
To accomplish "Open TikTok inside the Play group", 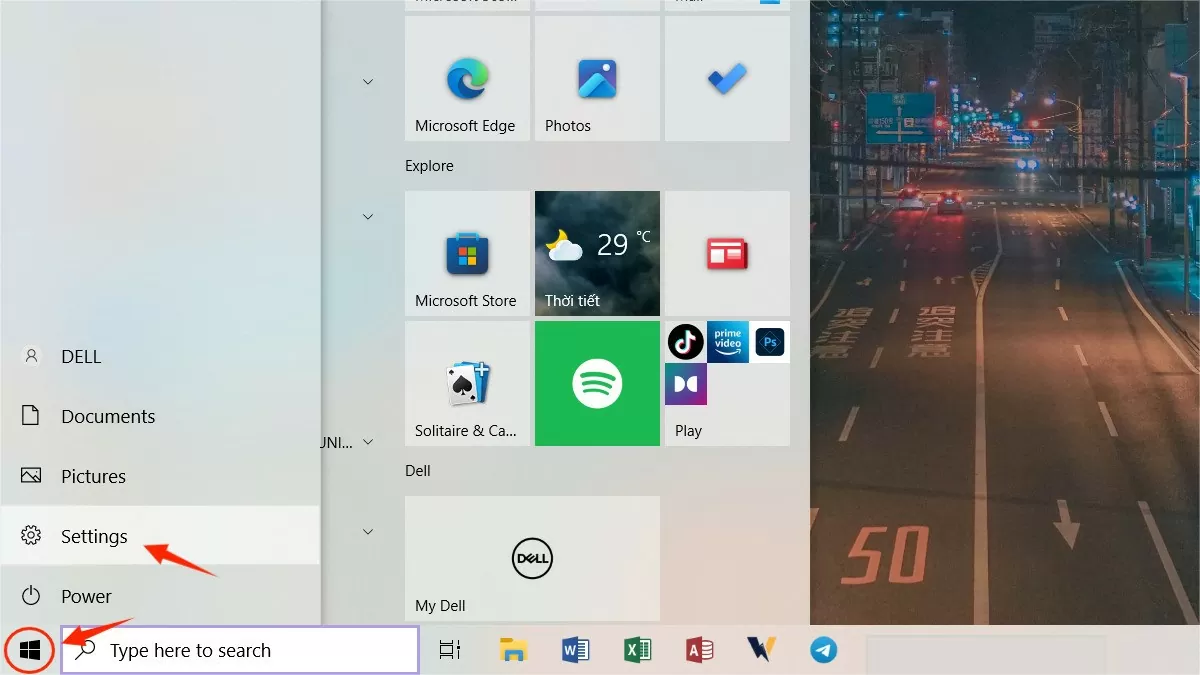I will (x=686, y=342).
